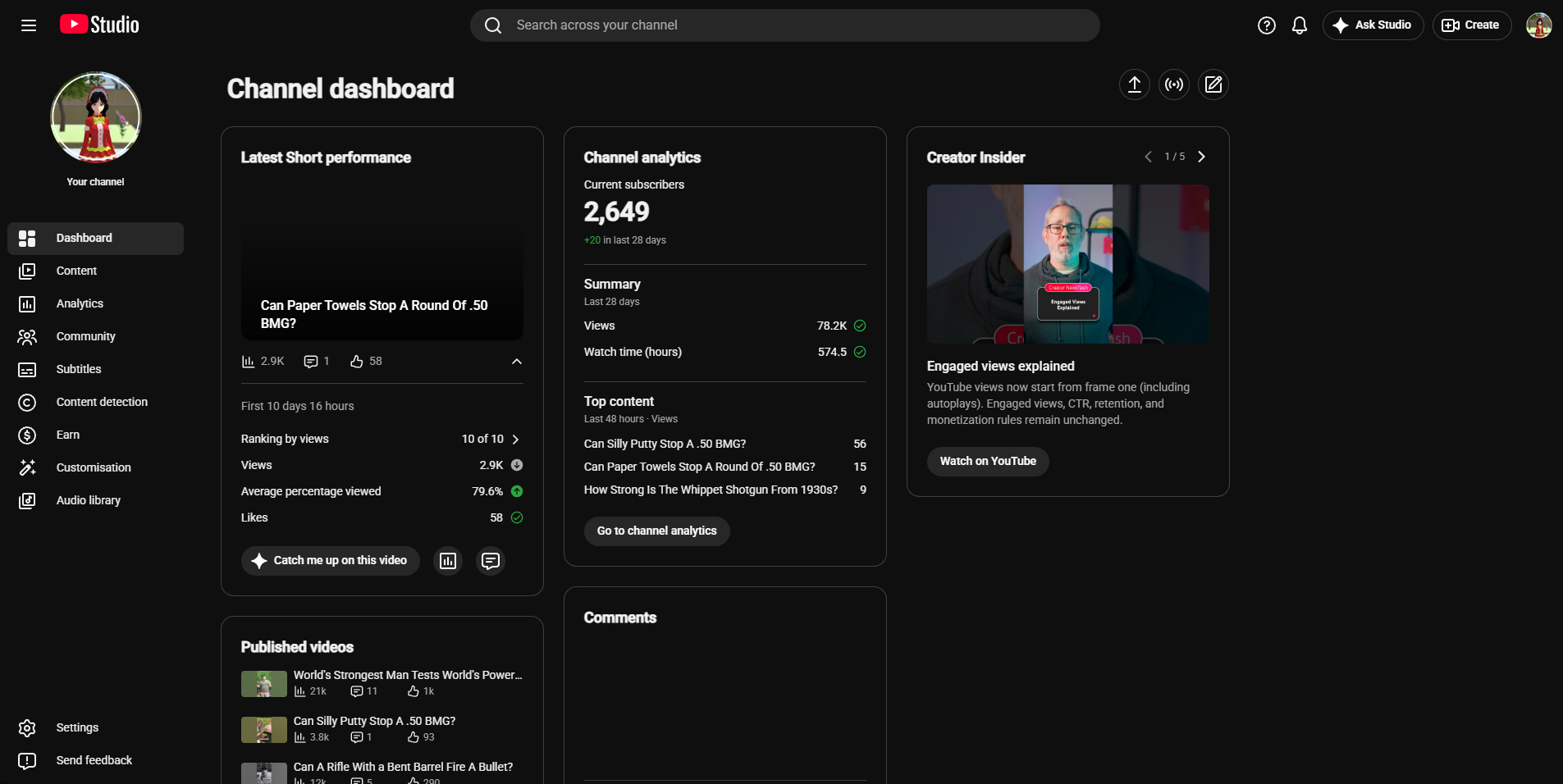Open the Help question mark icon
Viewport: 1563px width, 784px height.
[1267, 25]
